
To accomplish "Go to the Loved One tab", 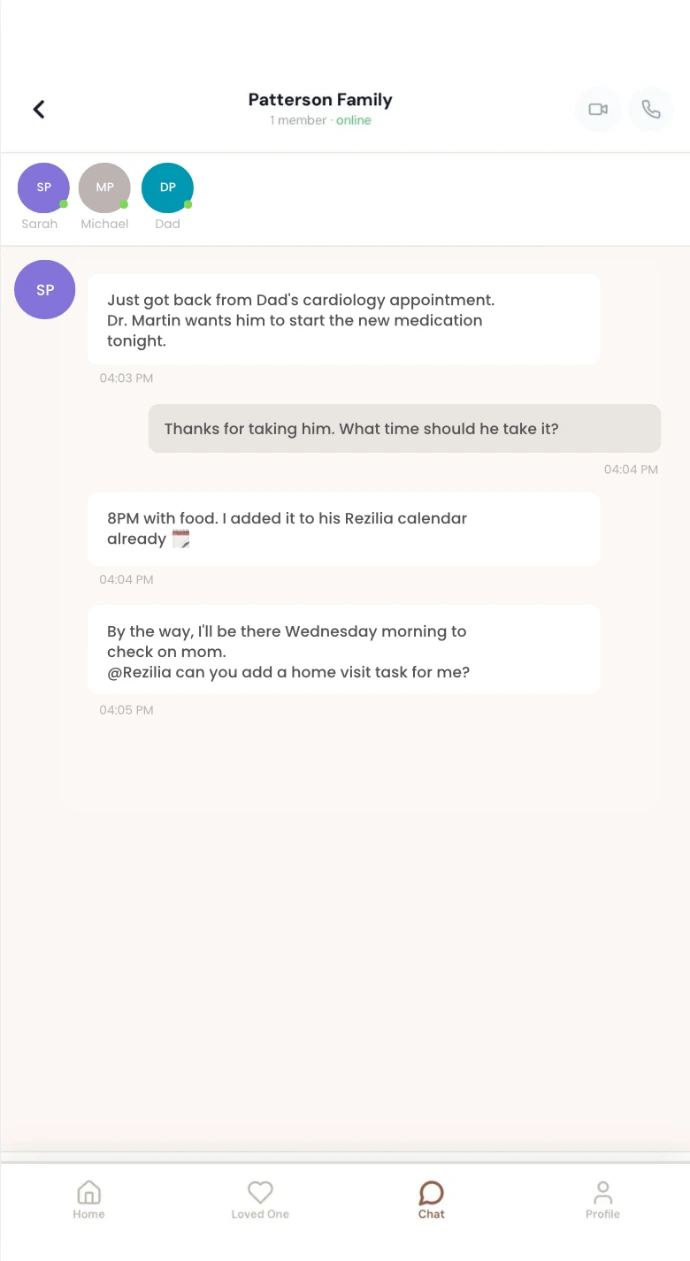I will [260, 1199].
